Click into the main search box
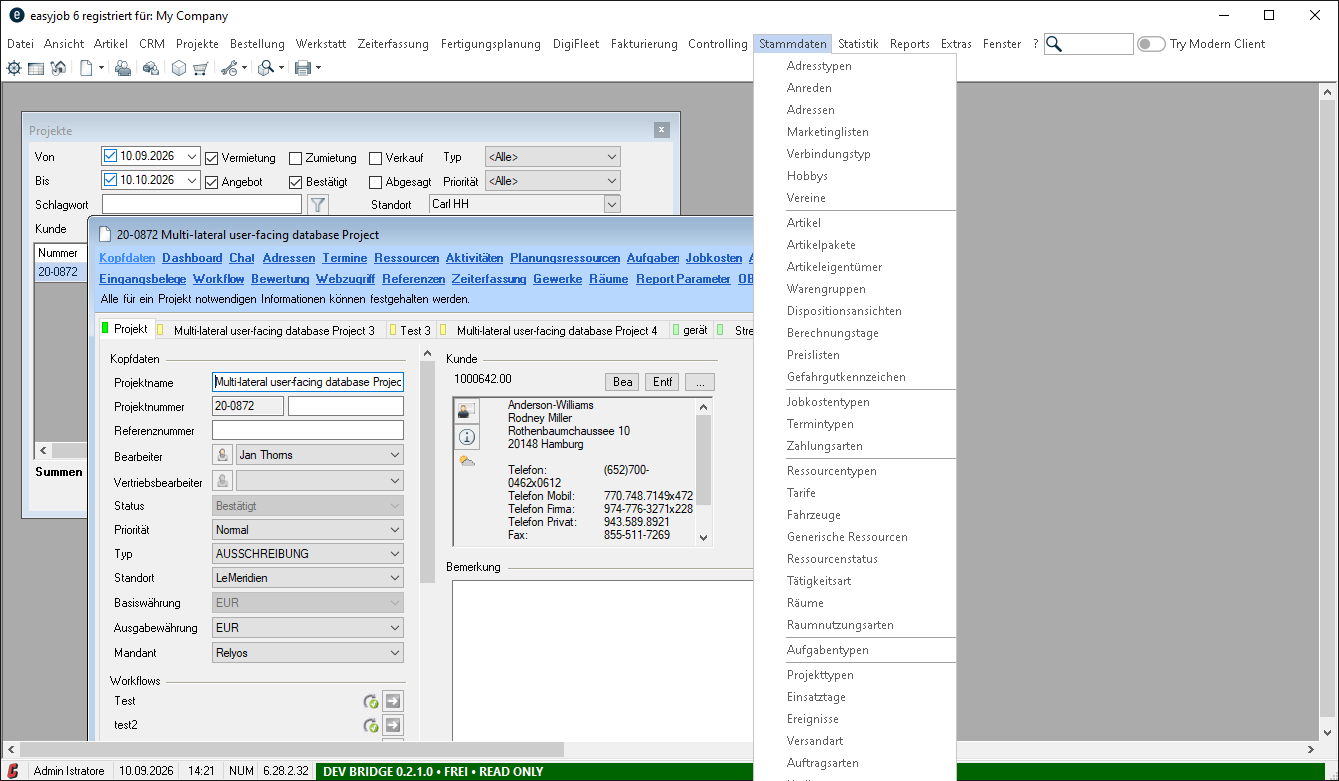1339x781 pixels. tap(1089, 44)
